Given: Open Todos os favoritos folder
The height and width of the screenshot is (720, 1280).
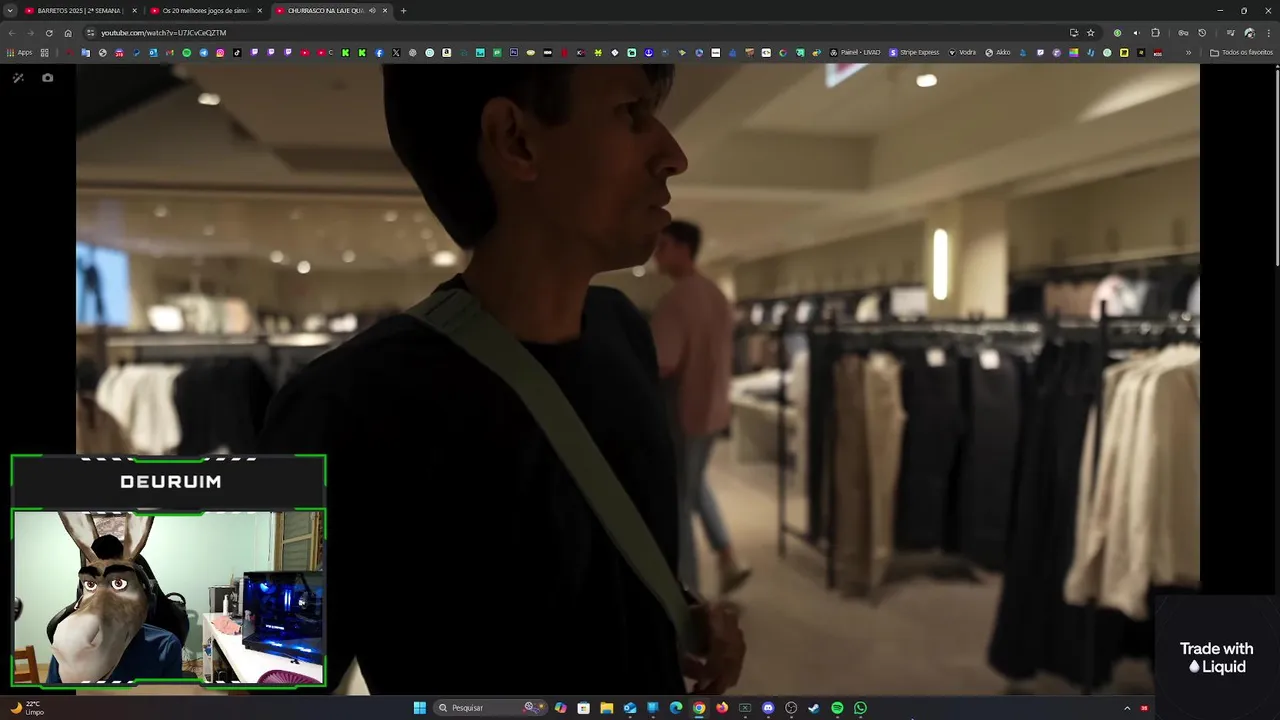Looking at the screenshot, I should coord(1241,53).
